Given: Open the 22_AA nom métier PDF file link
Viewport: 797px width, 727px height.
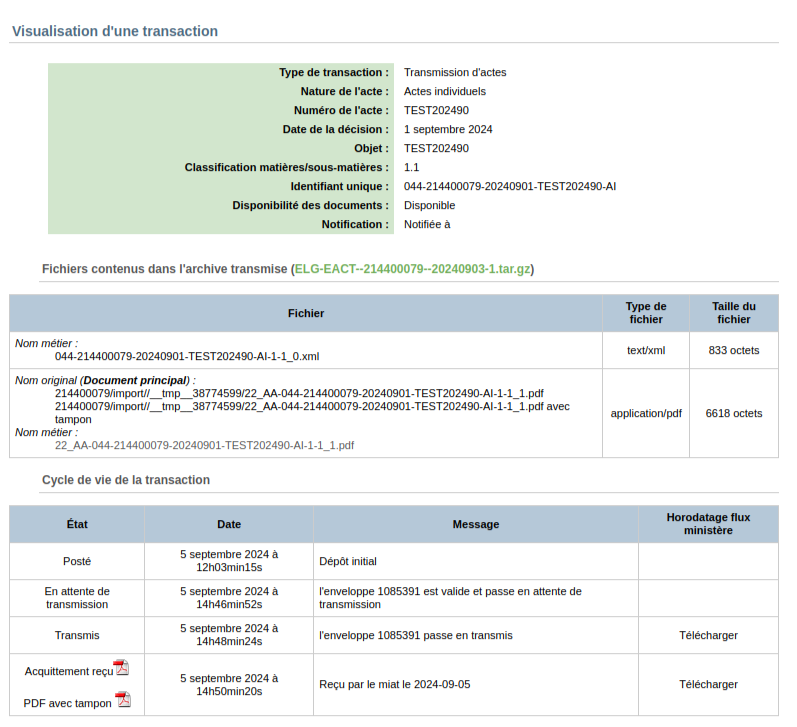Looking at the screenshot, I should click(x=204, y=445).
